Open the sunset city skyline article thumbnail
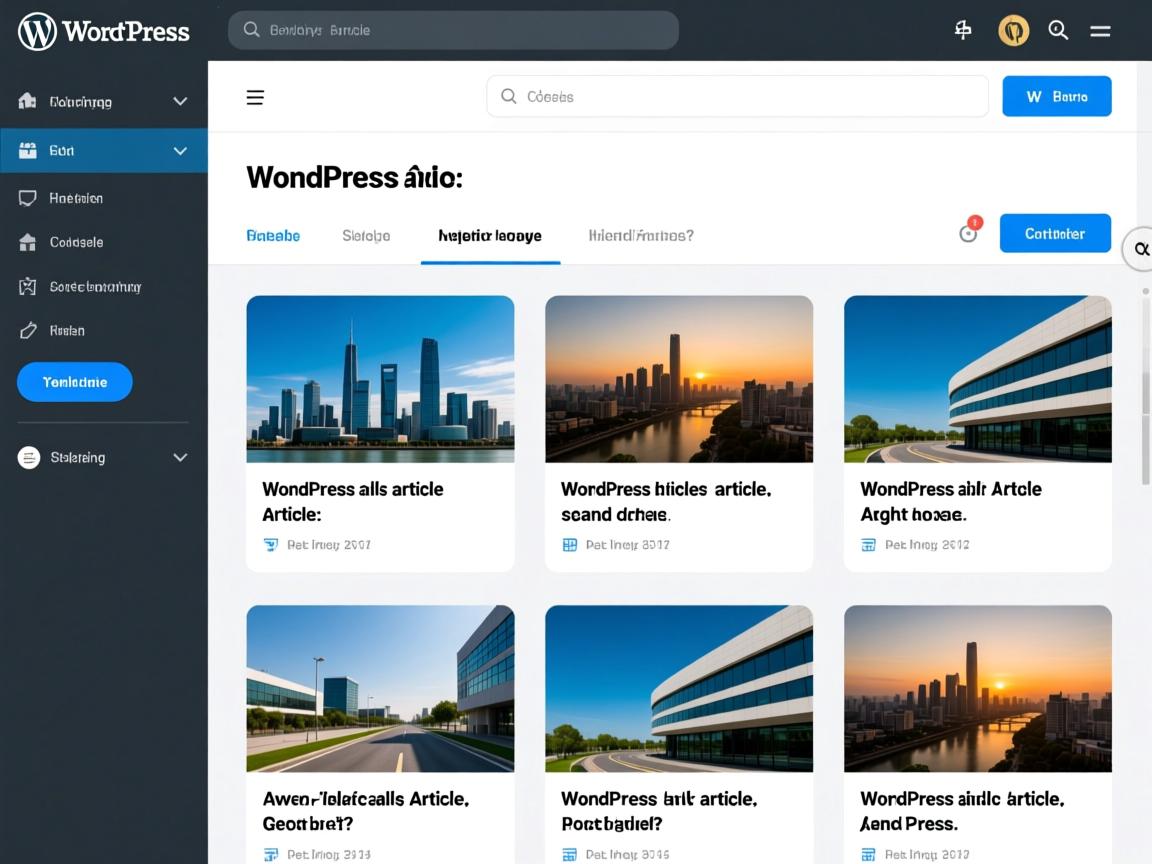 click(678, 379)
